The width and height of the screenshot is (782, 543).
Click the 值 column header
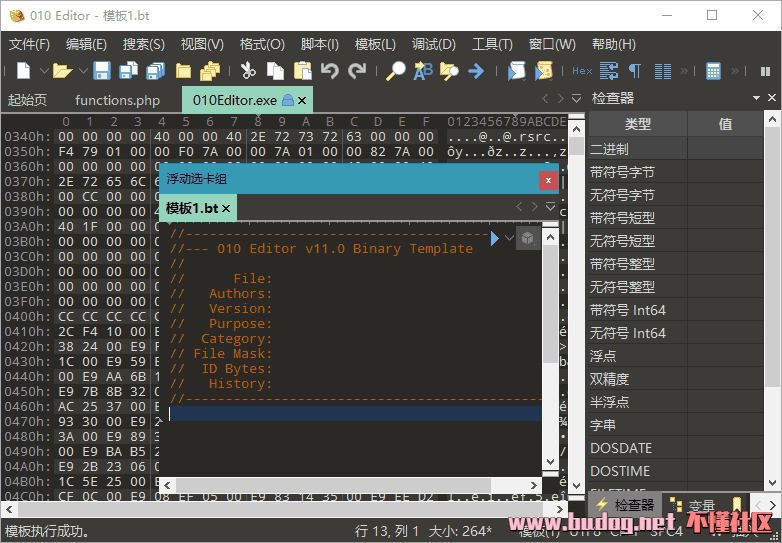725,124
